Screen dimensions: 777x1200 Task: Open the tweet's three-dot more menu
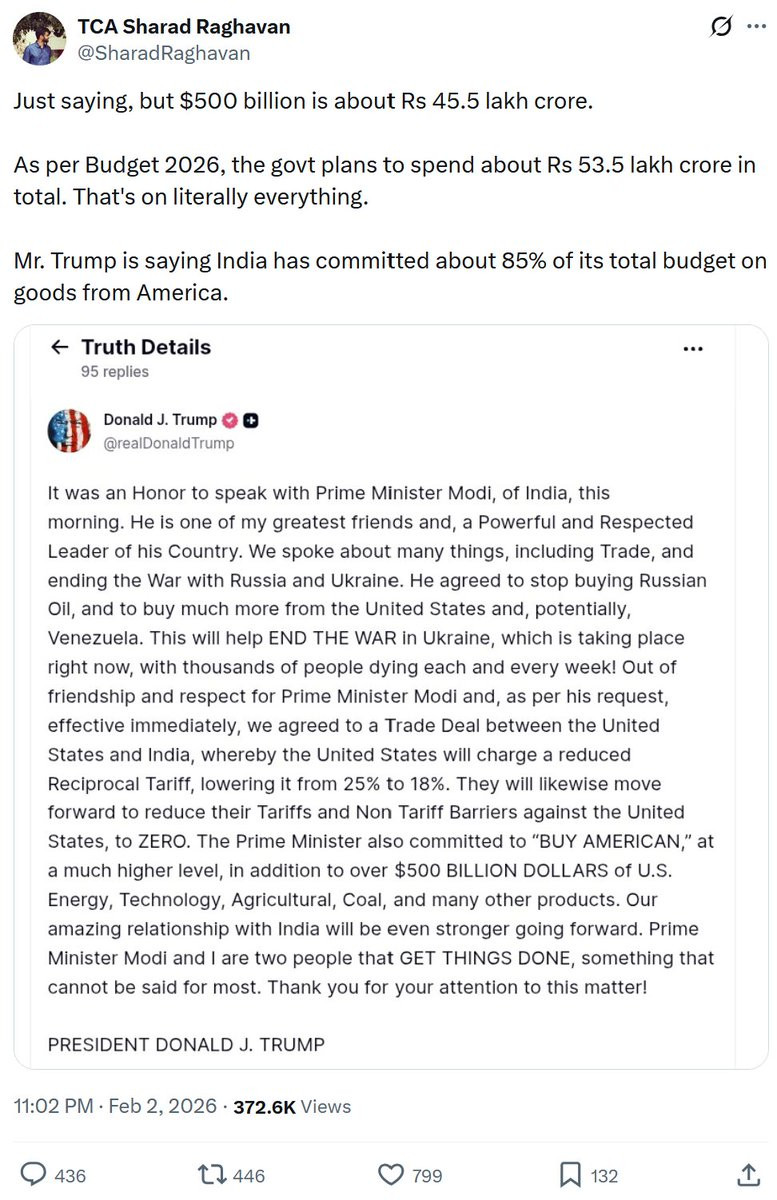(x=756, y=27)
